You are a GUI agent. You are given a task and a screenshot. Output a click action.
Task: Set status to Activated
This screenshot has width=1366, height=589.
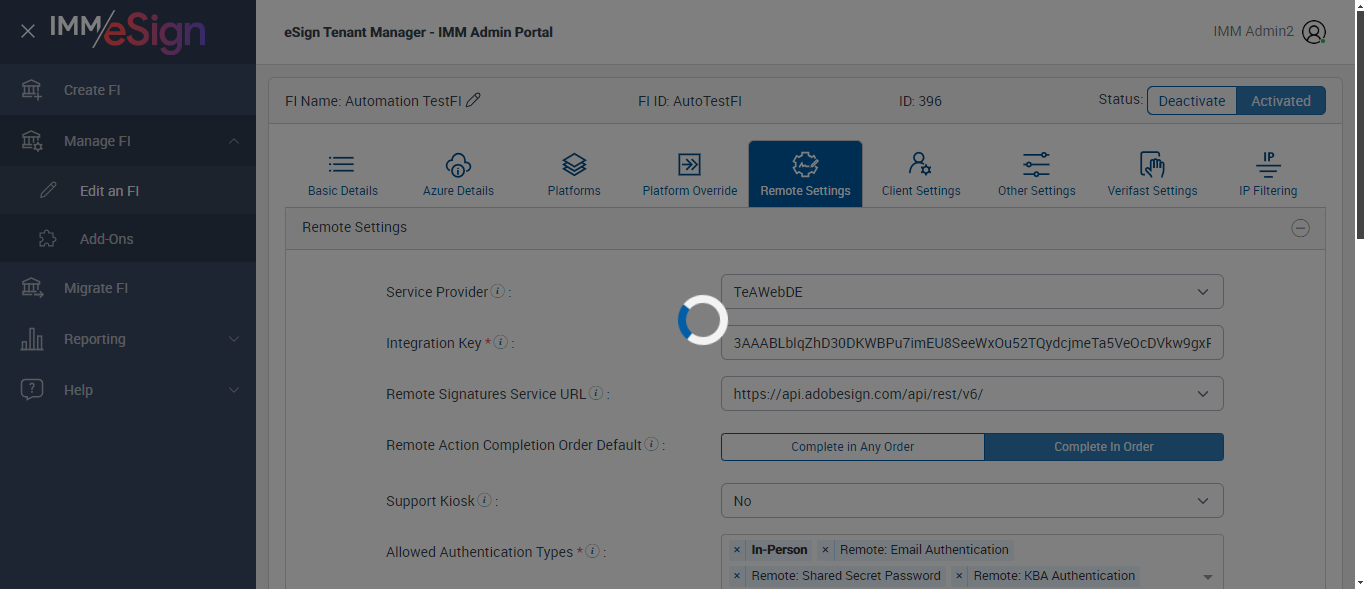tap(1281, 101)
